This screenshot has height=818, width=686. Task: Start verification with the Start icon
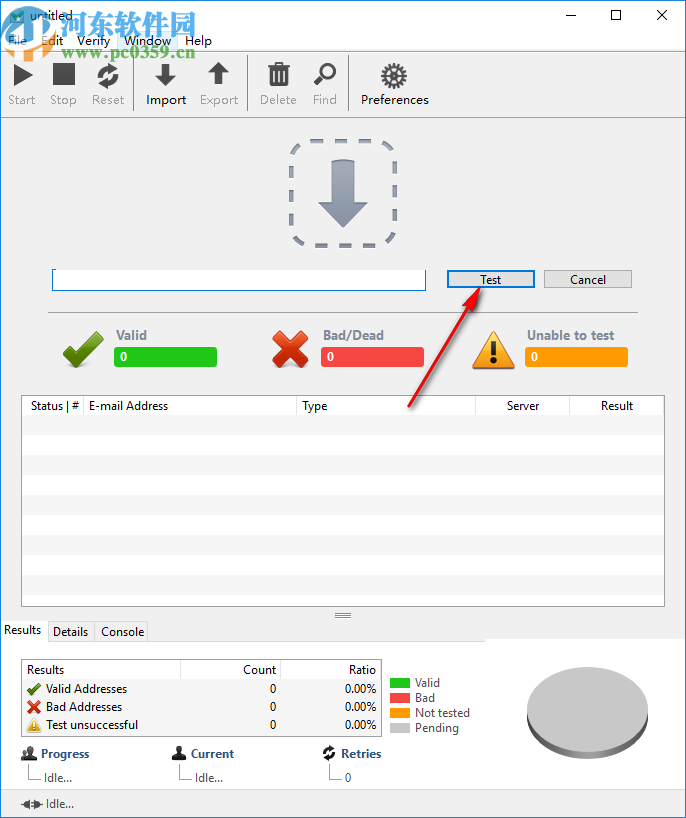coord(22,76)
